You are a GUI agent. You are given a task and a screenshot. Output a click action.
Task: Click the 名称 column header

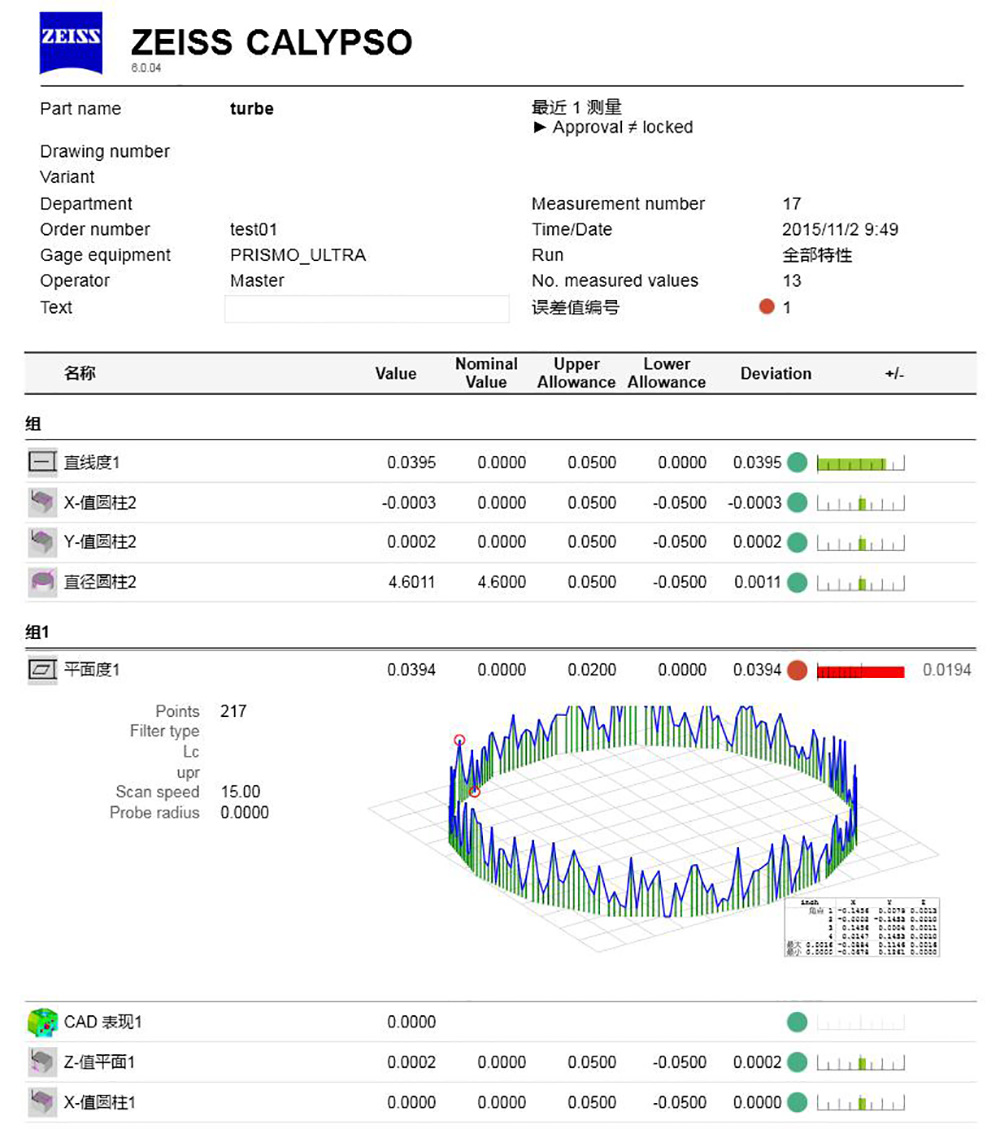(x=80, y=373)
